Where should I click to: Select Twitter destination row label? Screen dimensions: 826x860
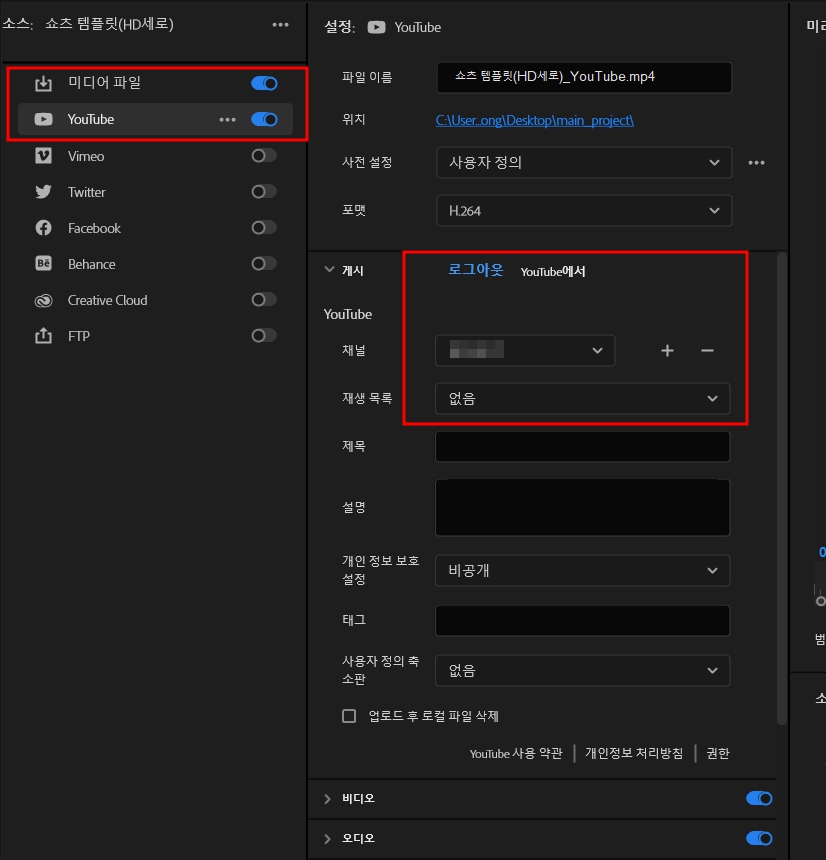(87, 192)
